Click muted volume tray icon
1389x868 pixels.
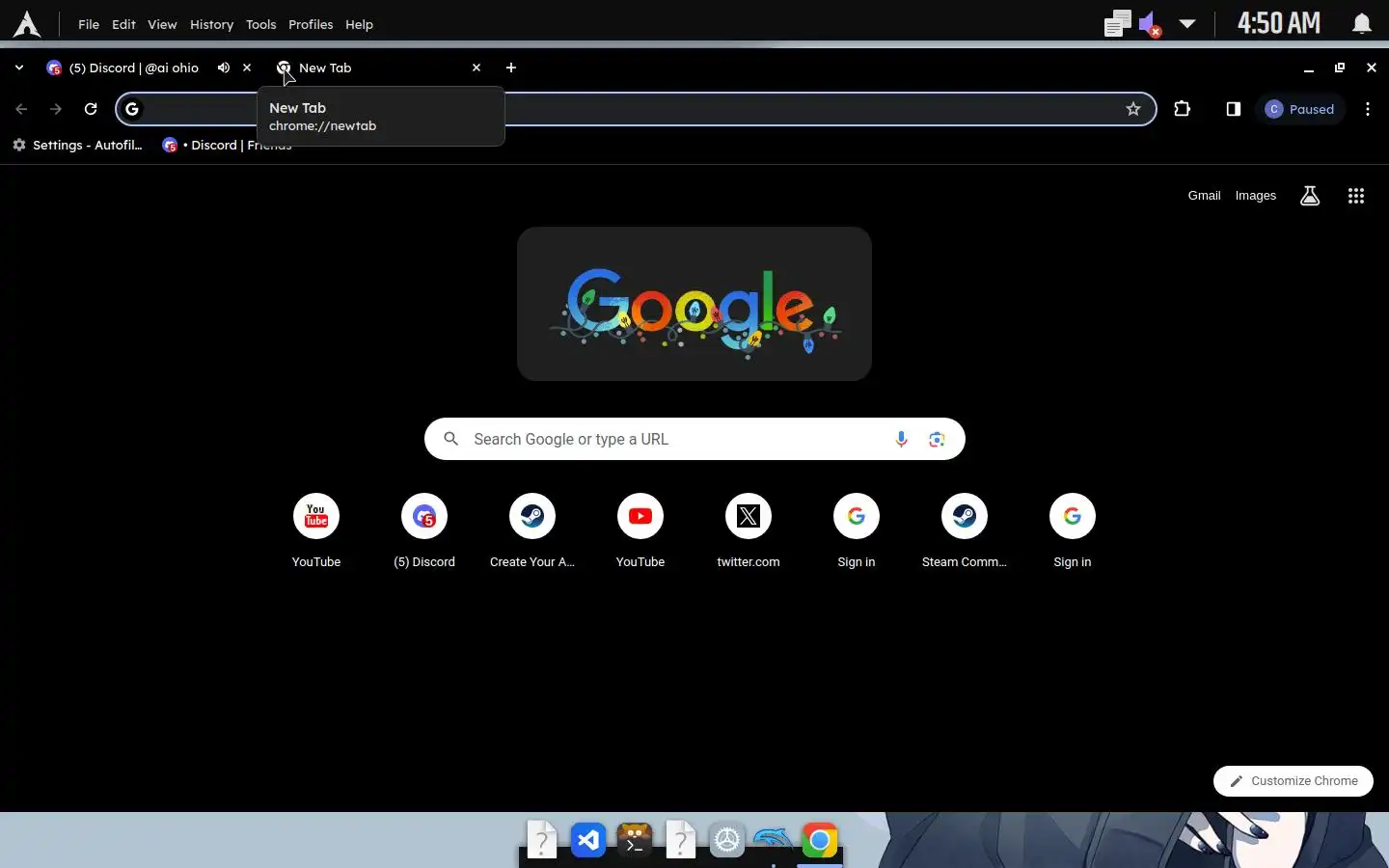click(x=1150, y=24)
